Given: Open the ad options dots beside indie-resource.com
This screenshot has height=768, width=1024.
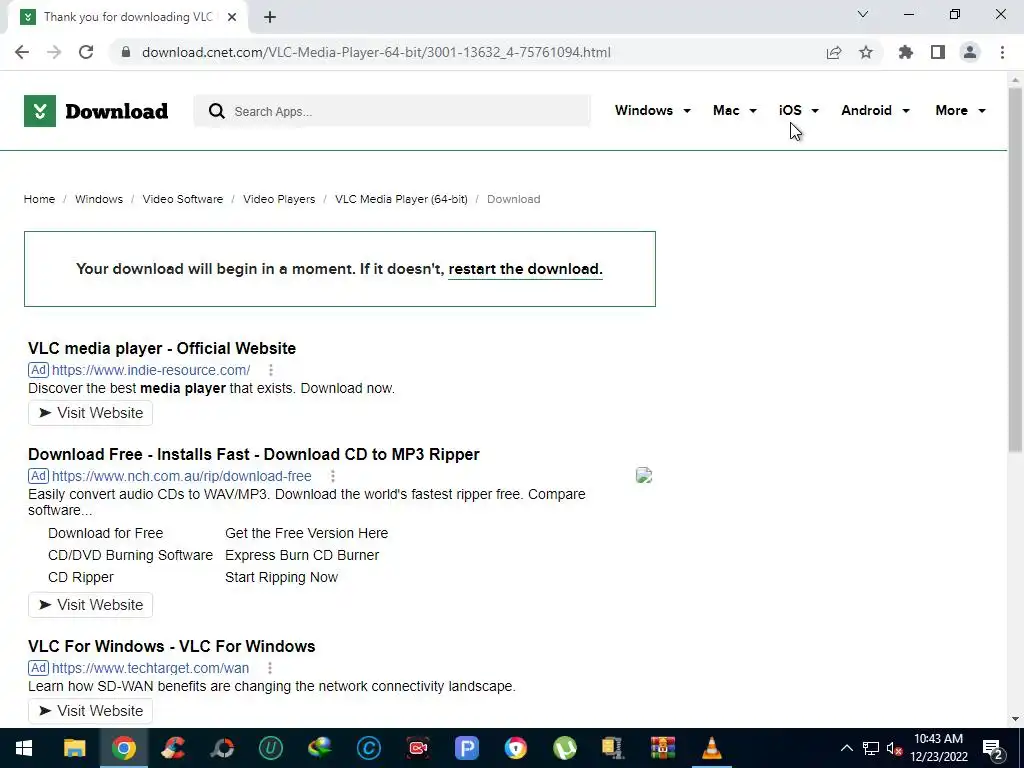Looking at the screenshot, I should 270,370.
